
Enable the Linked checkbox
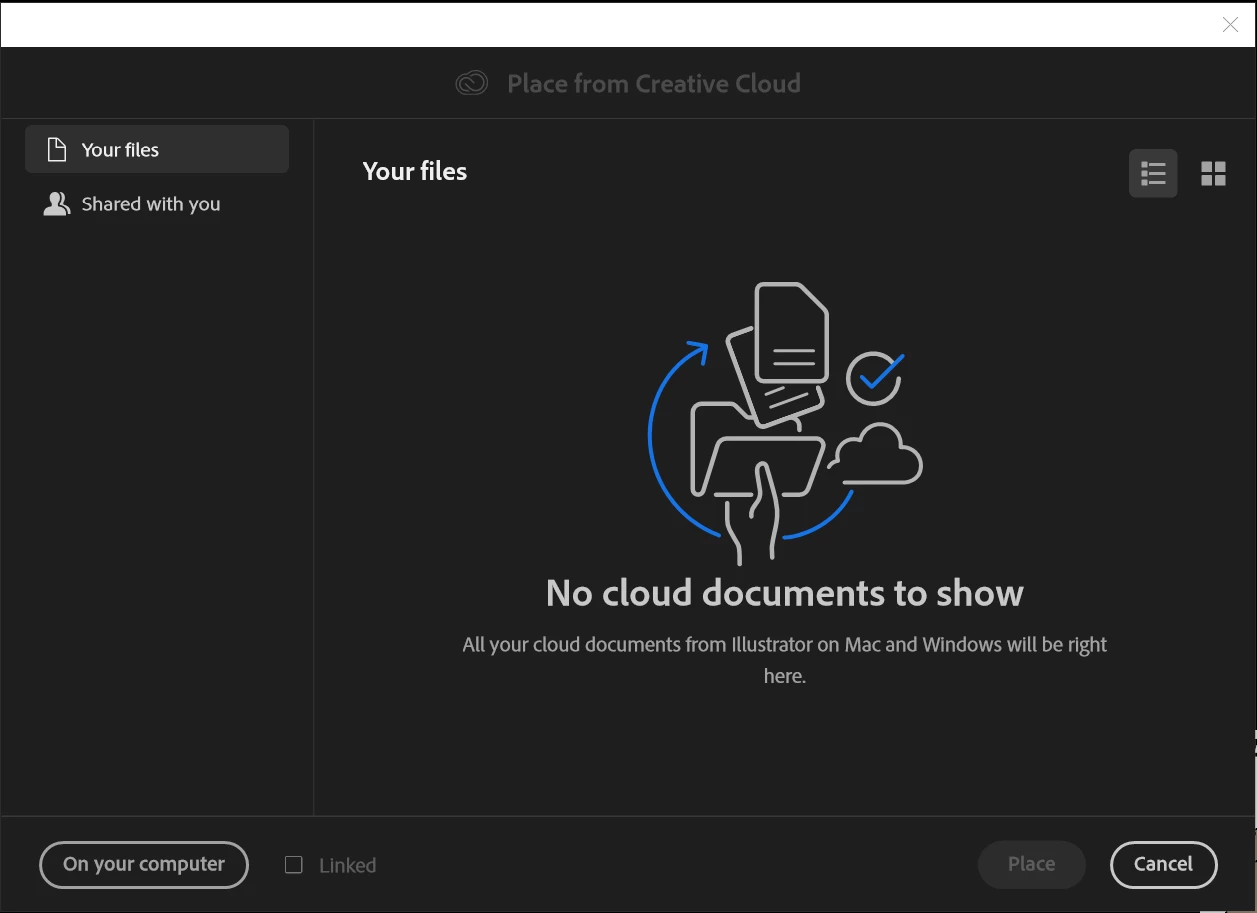pos(294,865)
